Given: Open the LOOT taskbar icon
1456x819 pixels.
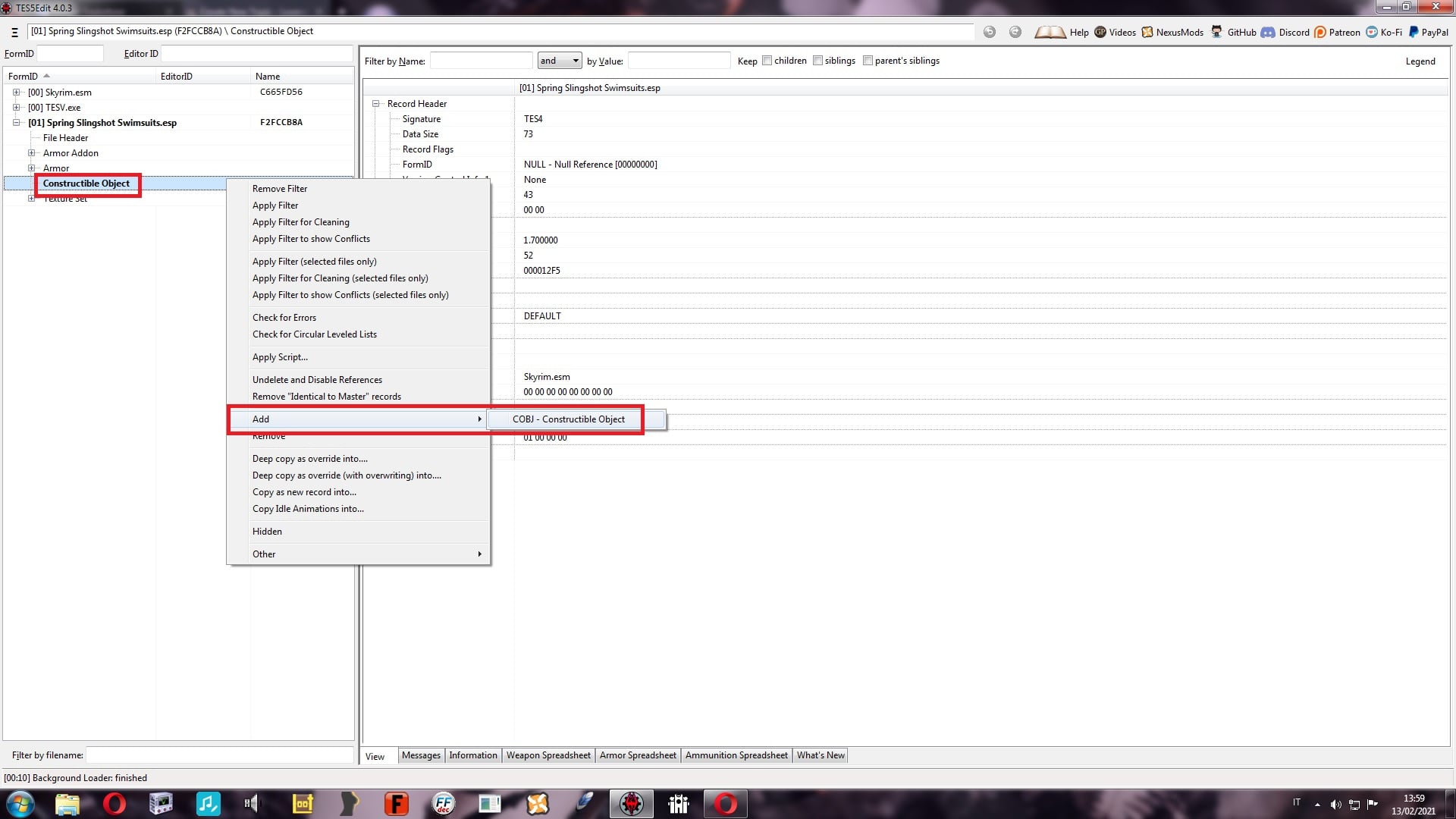Looking at the screenshot, I should tap(303, 804).
